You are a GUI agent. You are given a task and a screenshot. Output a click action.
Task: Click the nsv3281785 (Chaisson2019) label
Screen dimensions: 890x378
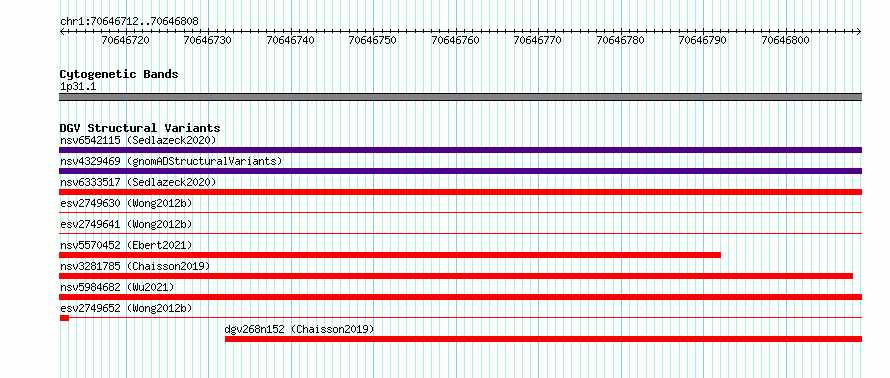click(x=135, y=266)
